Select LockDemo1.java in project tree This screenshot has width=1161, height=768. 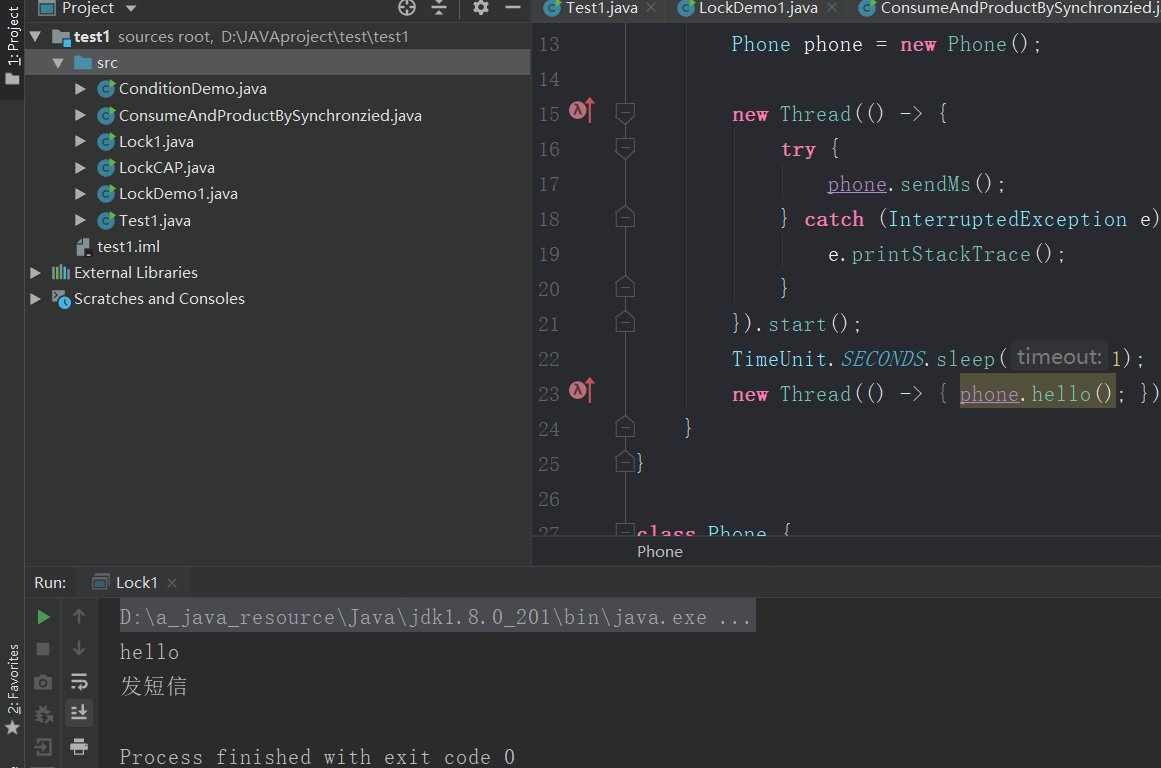(x=178, y=194)
